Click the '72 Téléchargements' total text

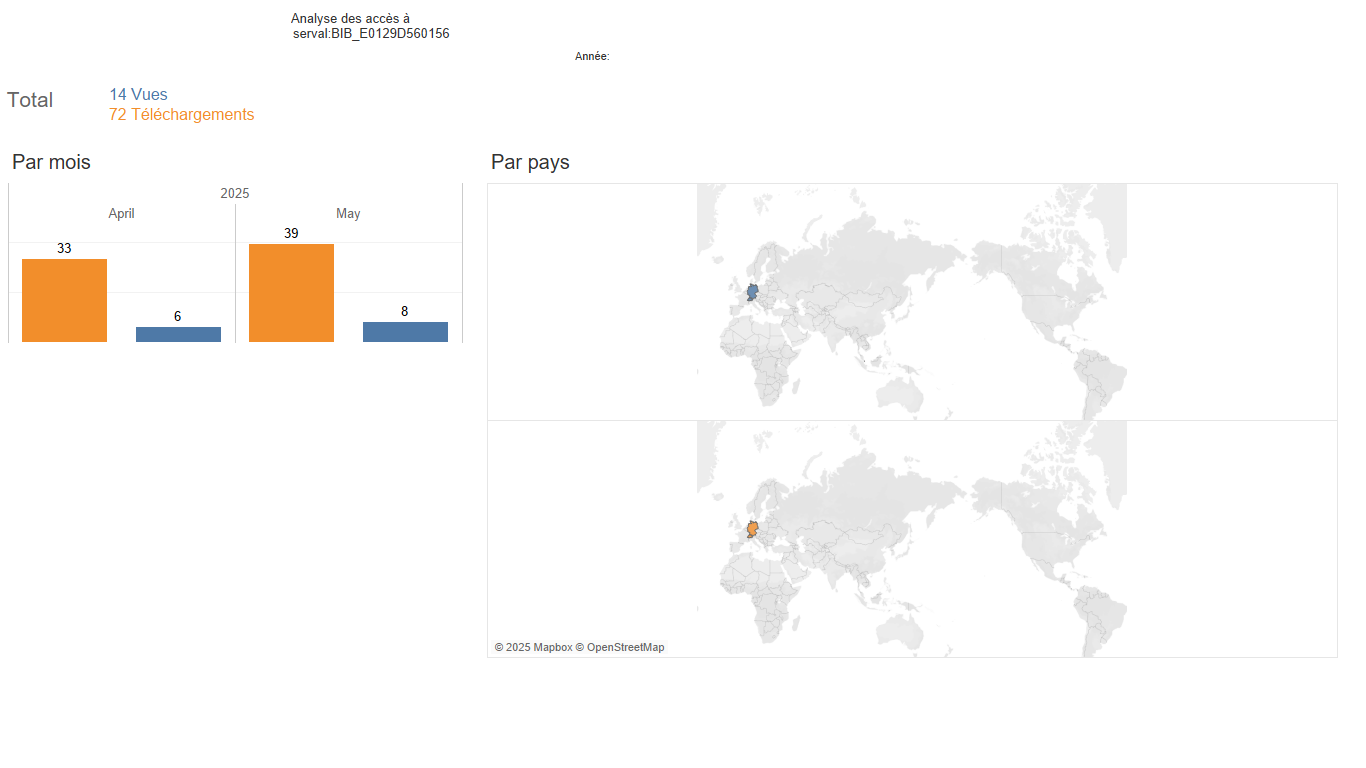click(x=182, y=115)
